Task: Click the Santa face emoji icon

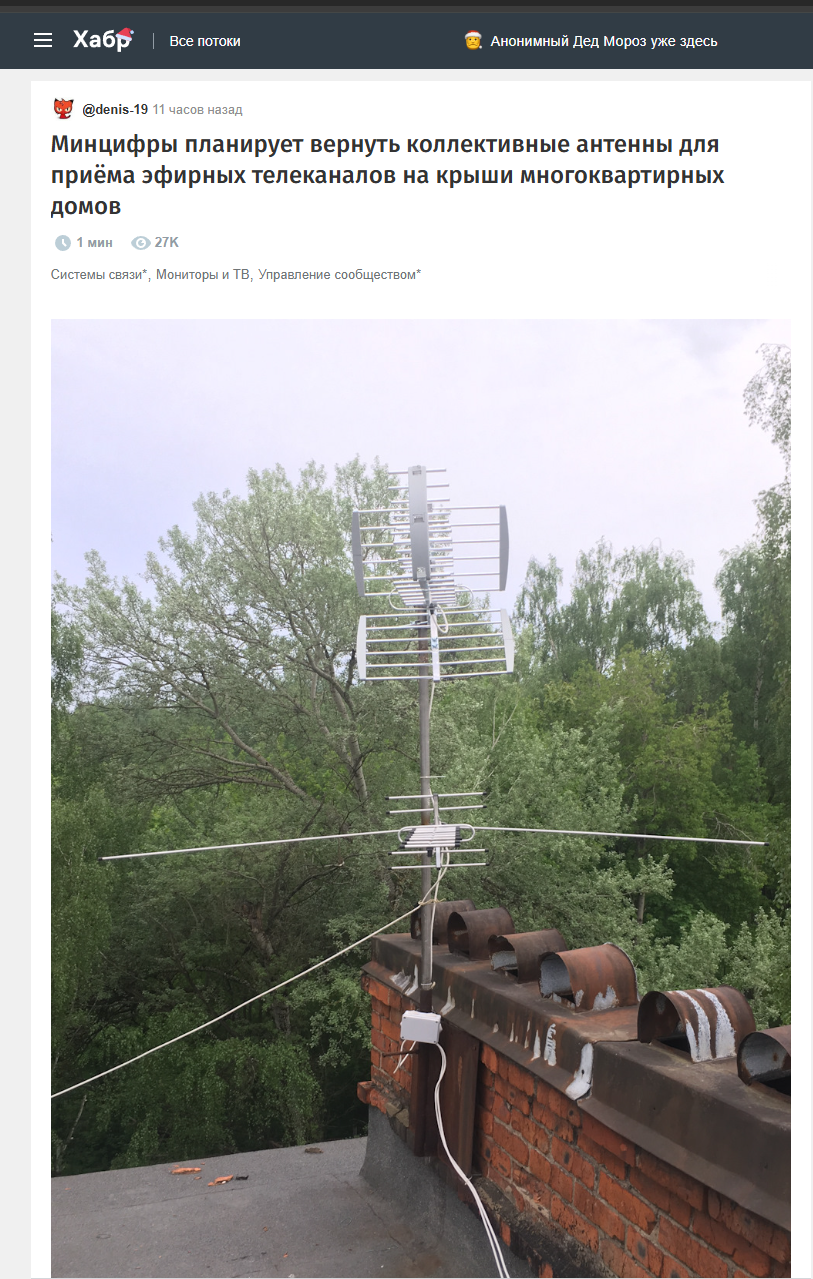Action: tap(473, 41)
